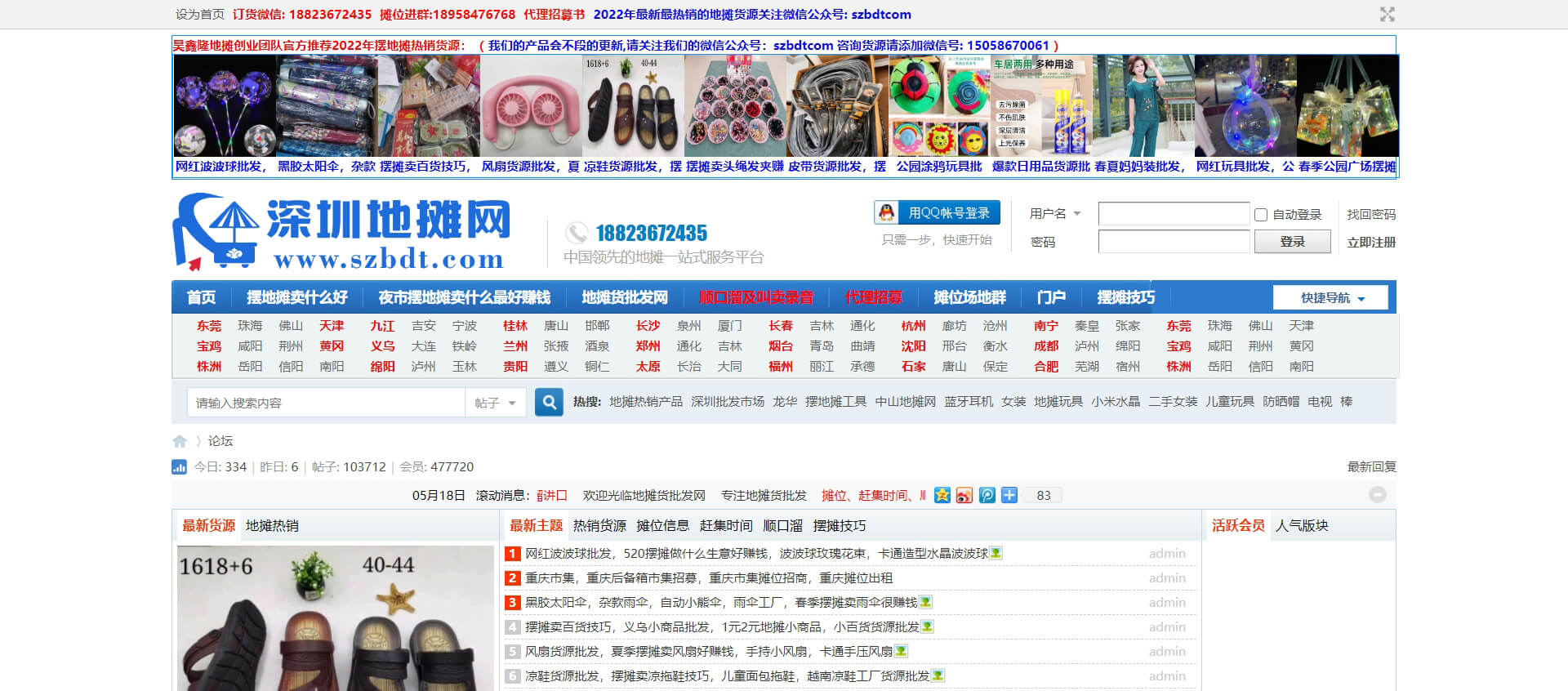Screen dimensions: 1568x691
Task: Open post 黑胶太阳伞，杂款雨伞
Action: (x=721, y=603)
